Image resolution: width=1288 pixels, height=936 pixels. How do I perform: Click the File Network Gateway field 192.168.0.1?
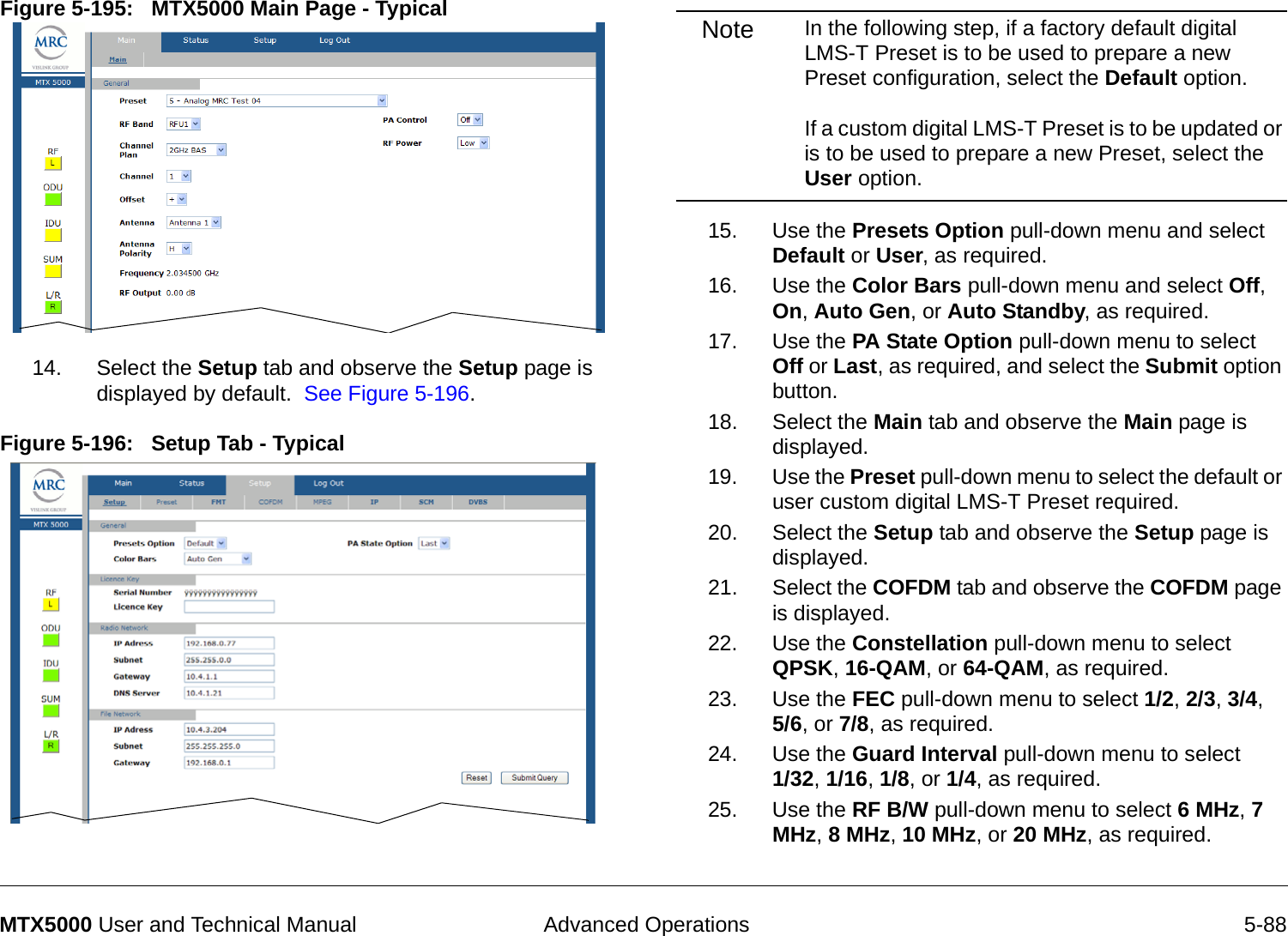pyautogui.click(x=229, y=762)
